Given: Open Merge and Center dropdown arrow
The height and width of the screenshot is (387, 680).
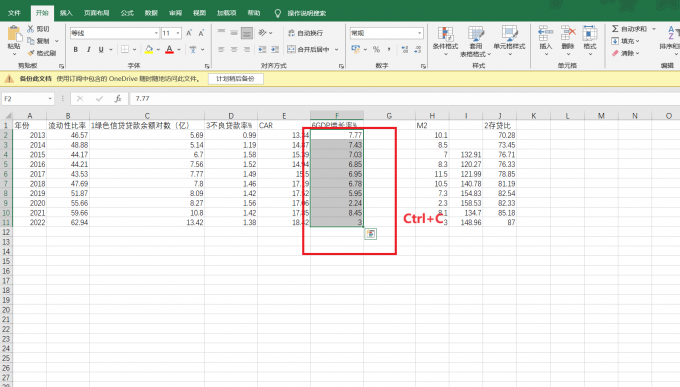Looking at the screenshot, I should [337, 49].
